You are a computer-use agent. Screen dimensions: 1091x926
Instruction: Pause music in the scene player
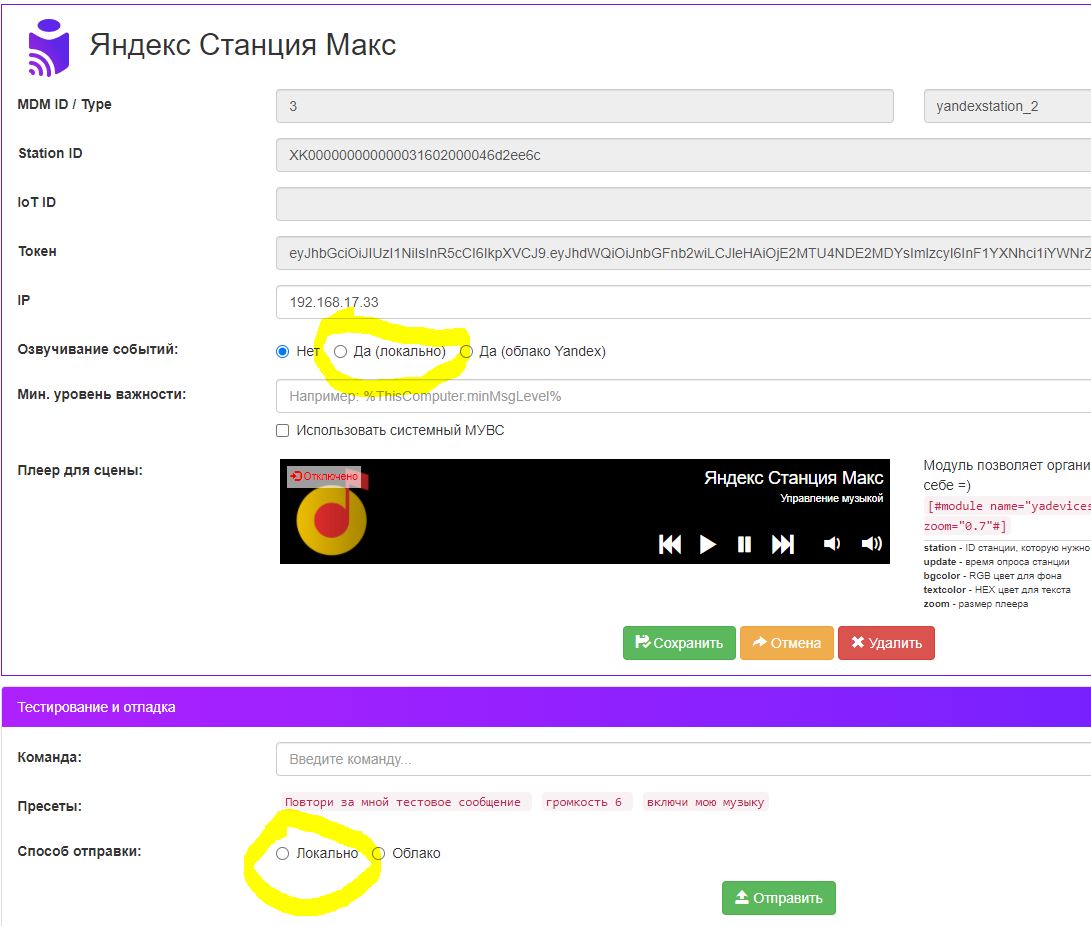pyautogui.click(x=744, y=544)
